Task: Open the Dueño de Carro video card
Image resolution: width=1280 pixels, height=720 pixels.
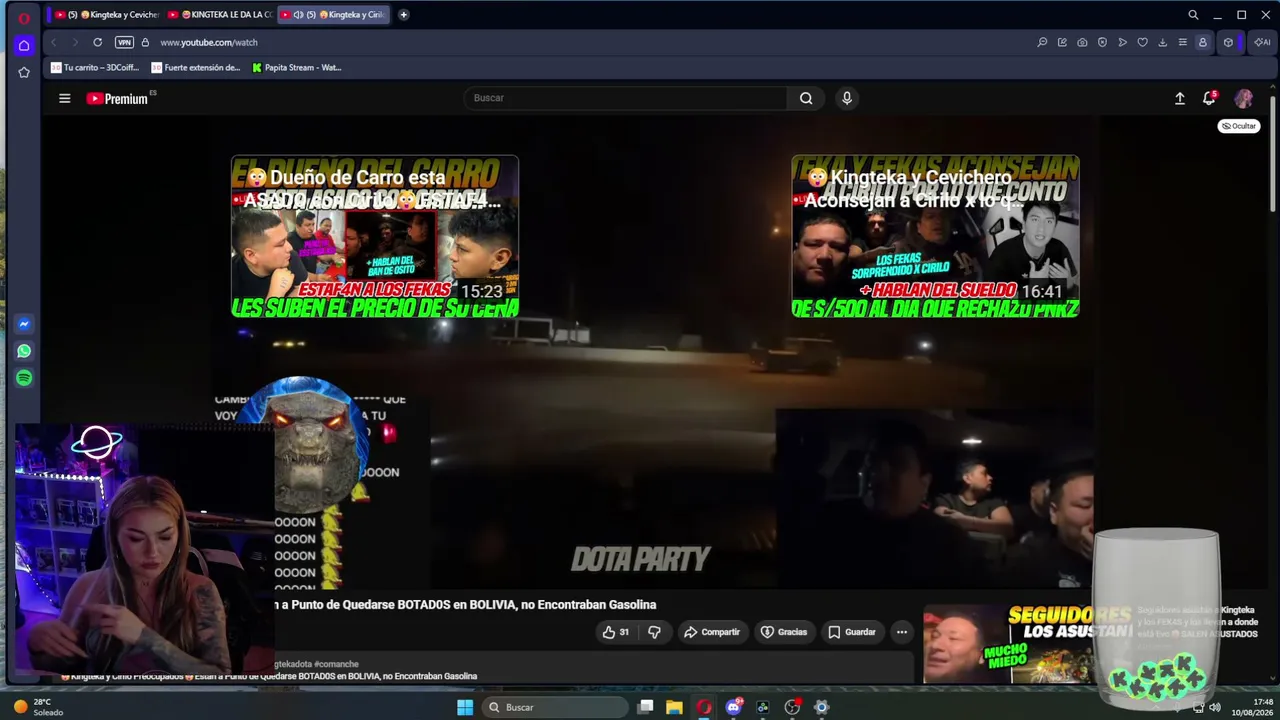Action: coord(375,237)
